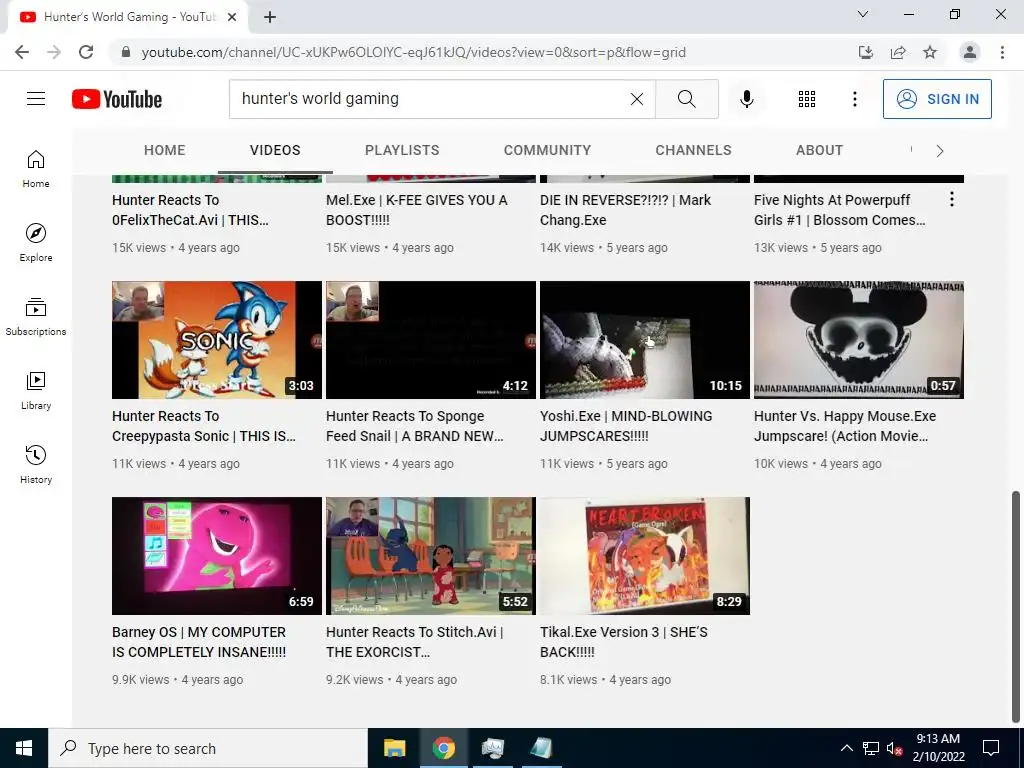1024x768 pixels.
Task: Open Hunter Vs. Happy Mouse.Exe title
Action: pyautogui.click(x=845, y=426)
